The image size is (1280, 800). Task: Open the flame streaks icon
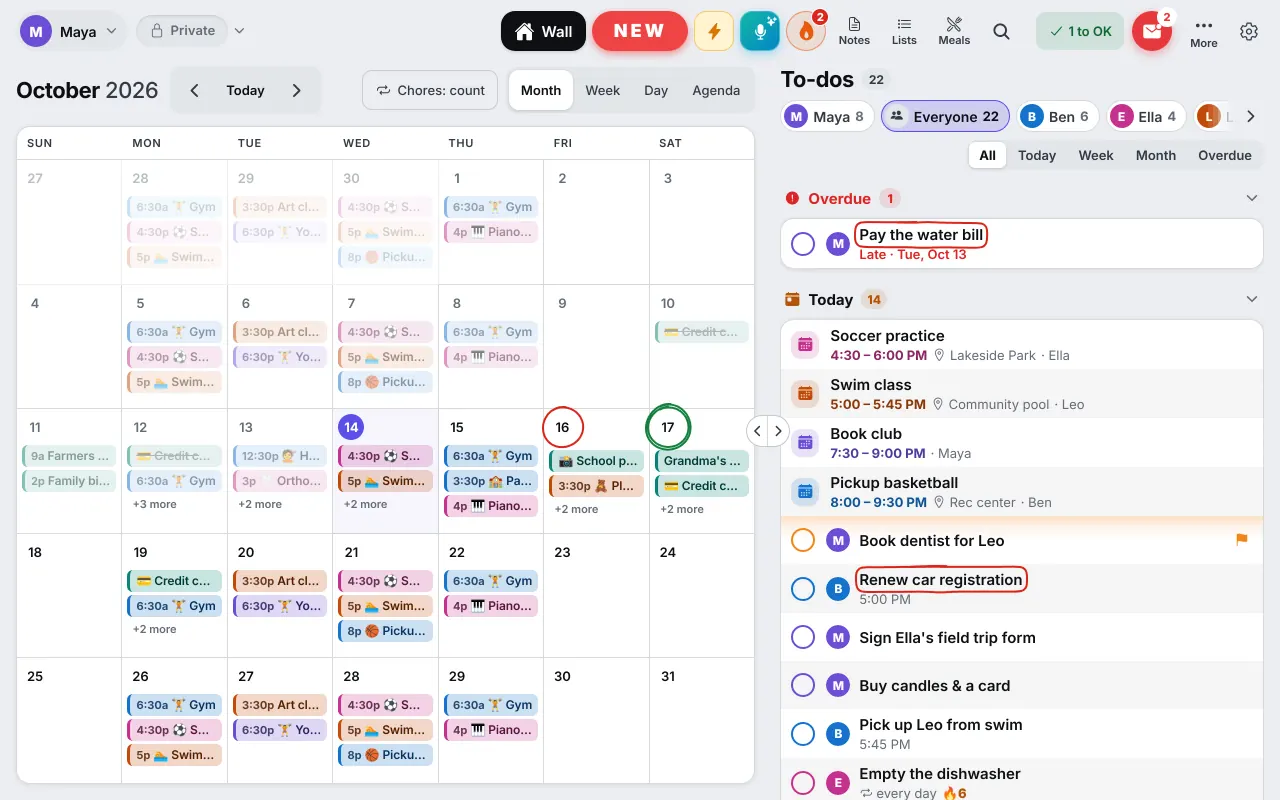click(806, 31)
